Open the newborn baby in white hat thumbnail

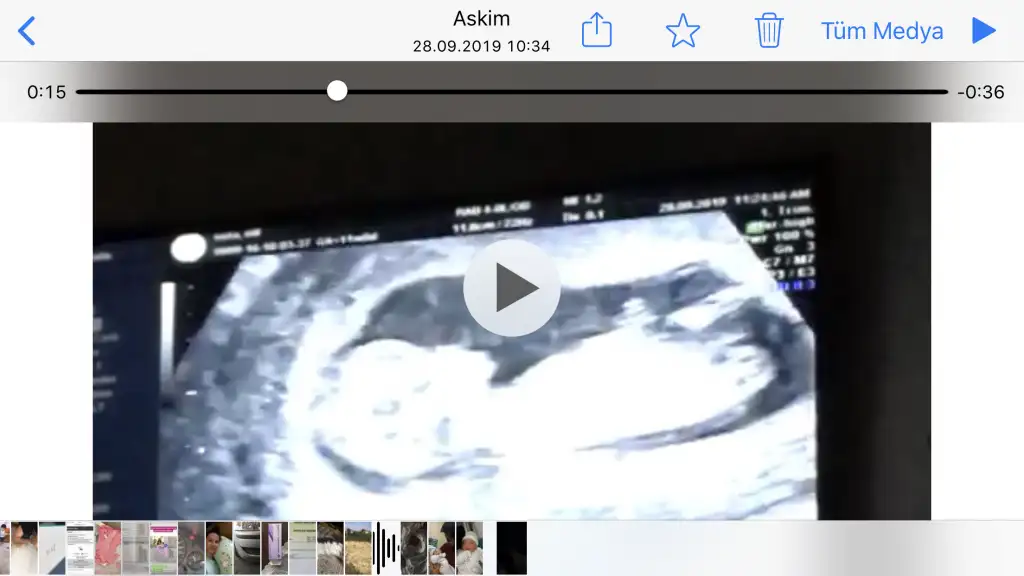pyautogui.click(x=469, y=548)
